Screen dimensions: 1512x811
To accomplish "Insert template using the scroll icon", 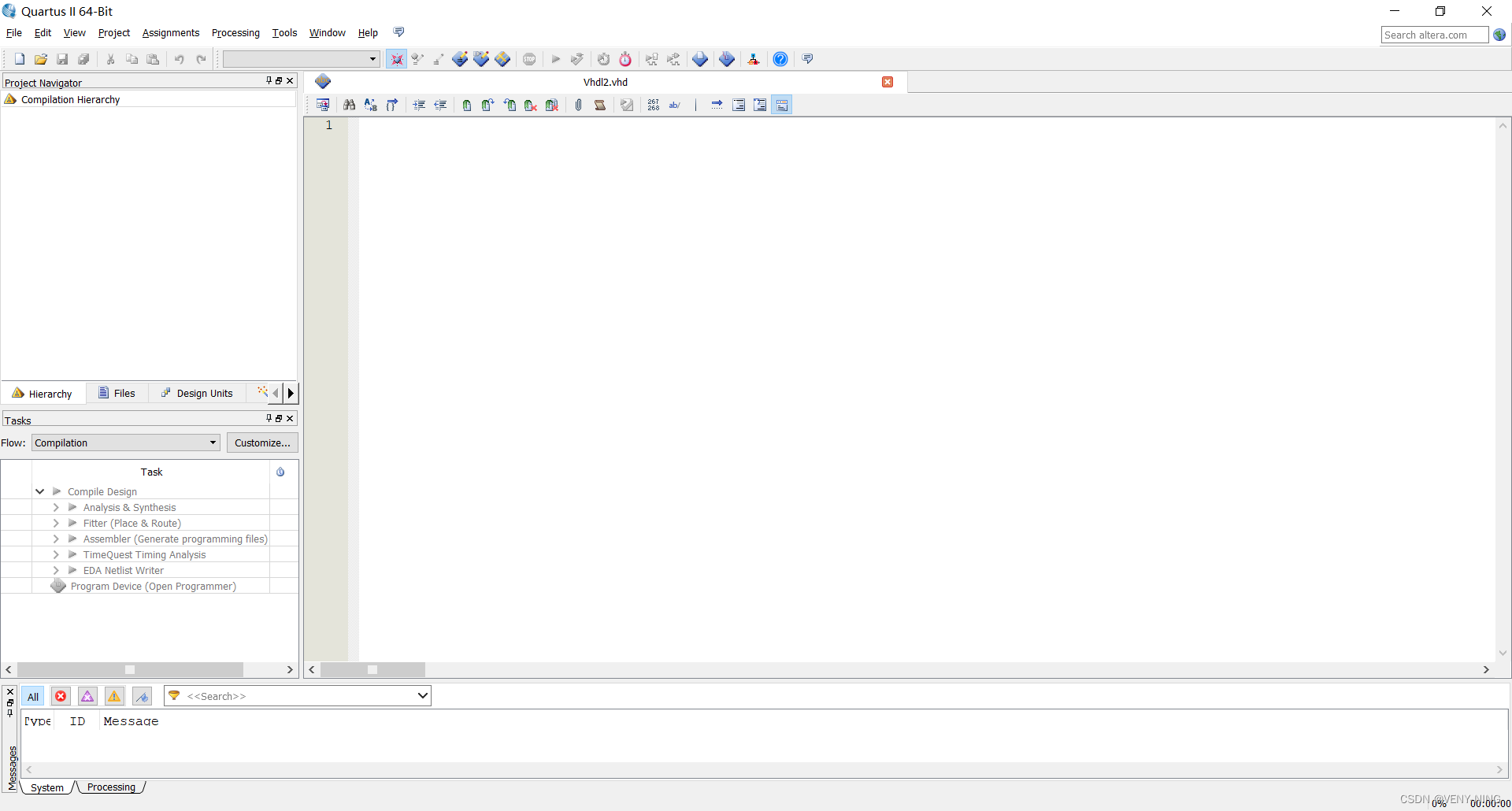I will point(600,105).
